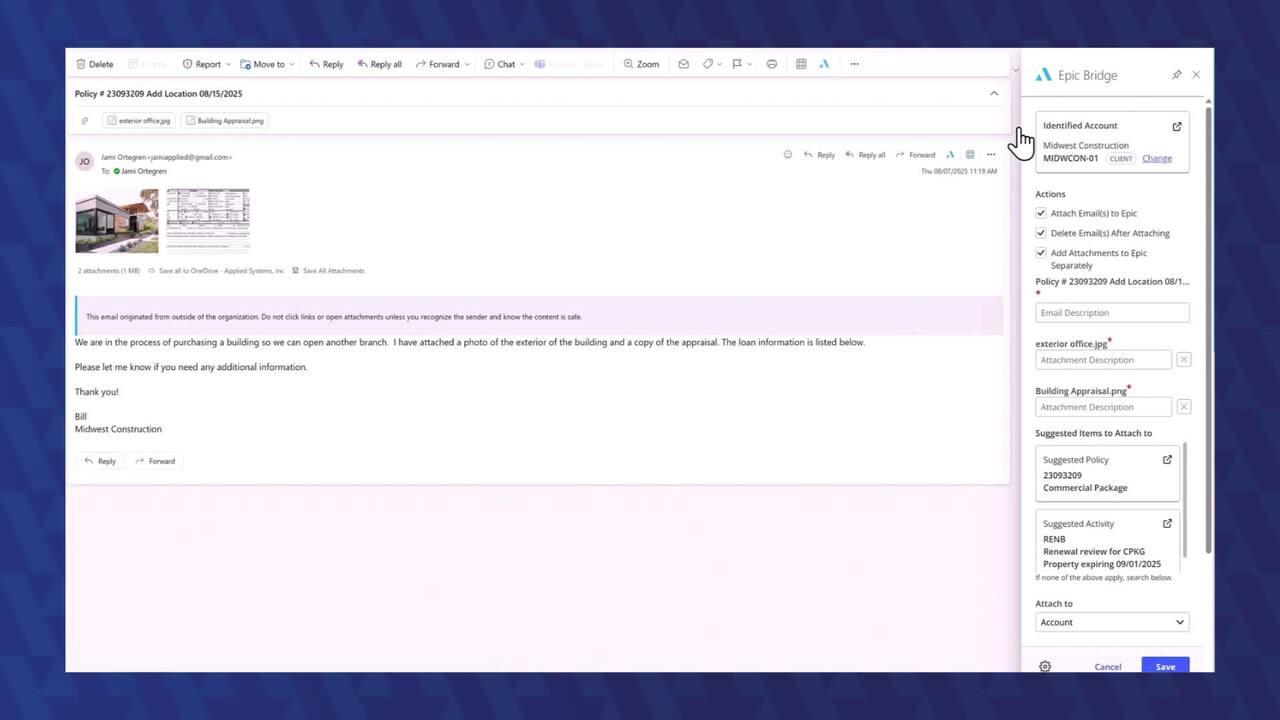Image resolution: width=1280 pixels, height=720 pixels.
Task: Disable Add Attachments to Epic Separately
Action: (x=1041, y=253)
